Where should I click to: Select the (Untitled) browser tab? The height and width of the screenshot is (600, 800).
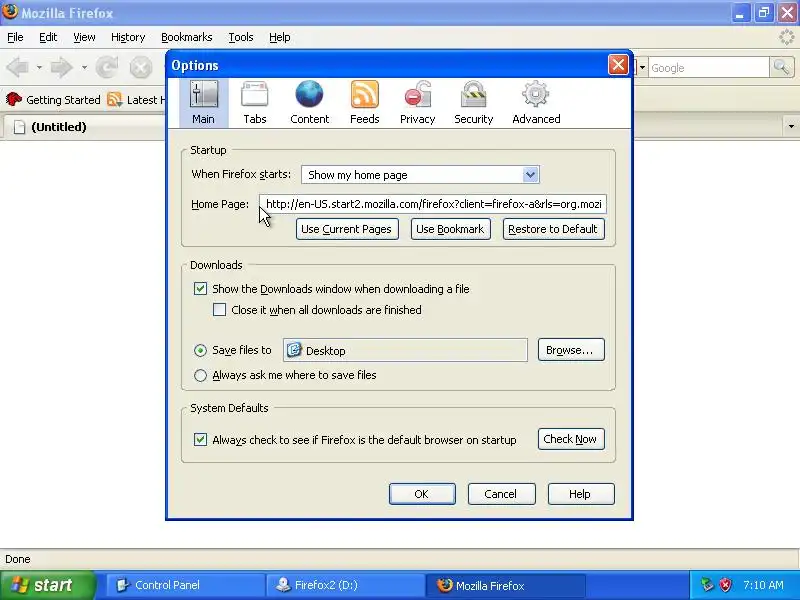click(84, 127)
